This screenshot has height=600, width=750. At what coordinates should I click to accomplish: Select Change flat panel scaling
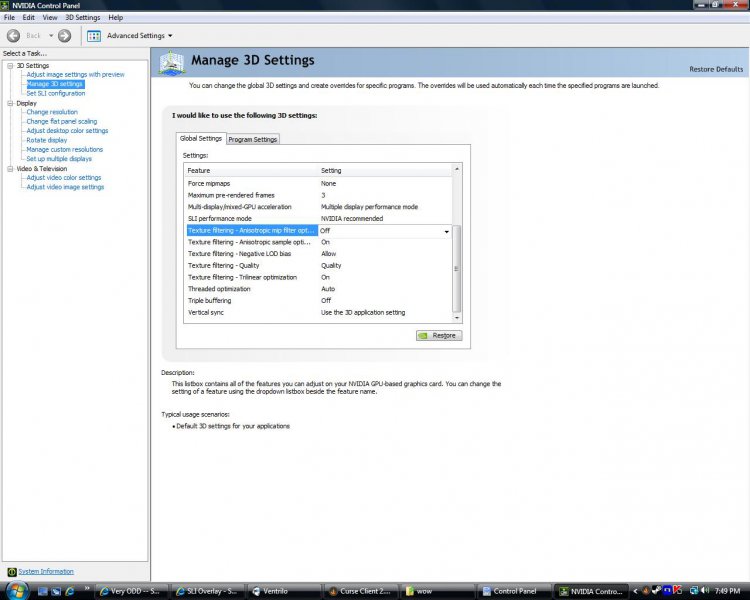coord(62,122)
